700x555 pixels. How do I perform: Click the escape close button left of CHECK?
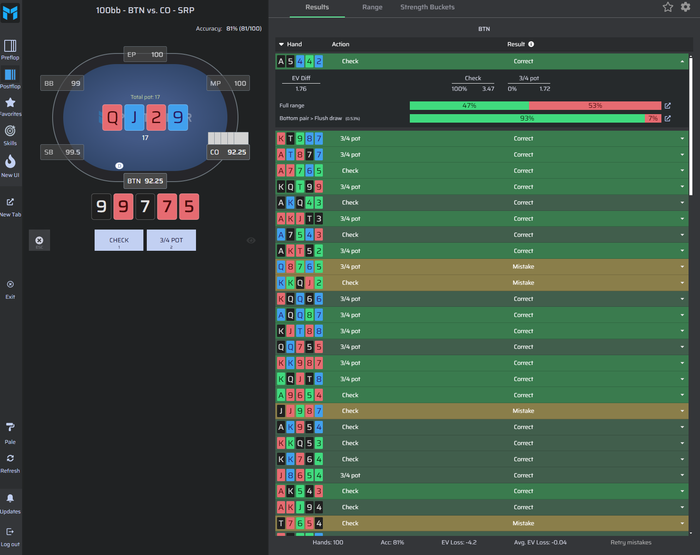click(39, 240)
